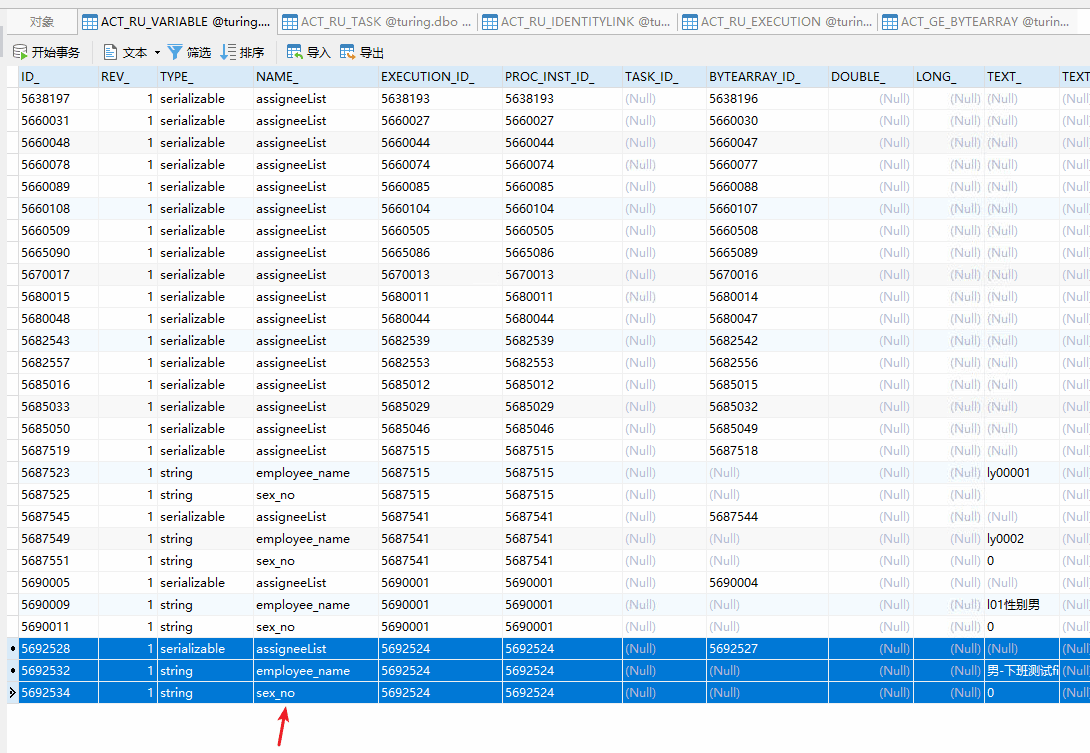The image size is (1090, 753).
Task: Click the PROC_INST_ID_ column header
Action: (x=562, y=76)
